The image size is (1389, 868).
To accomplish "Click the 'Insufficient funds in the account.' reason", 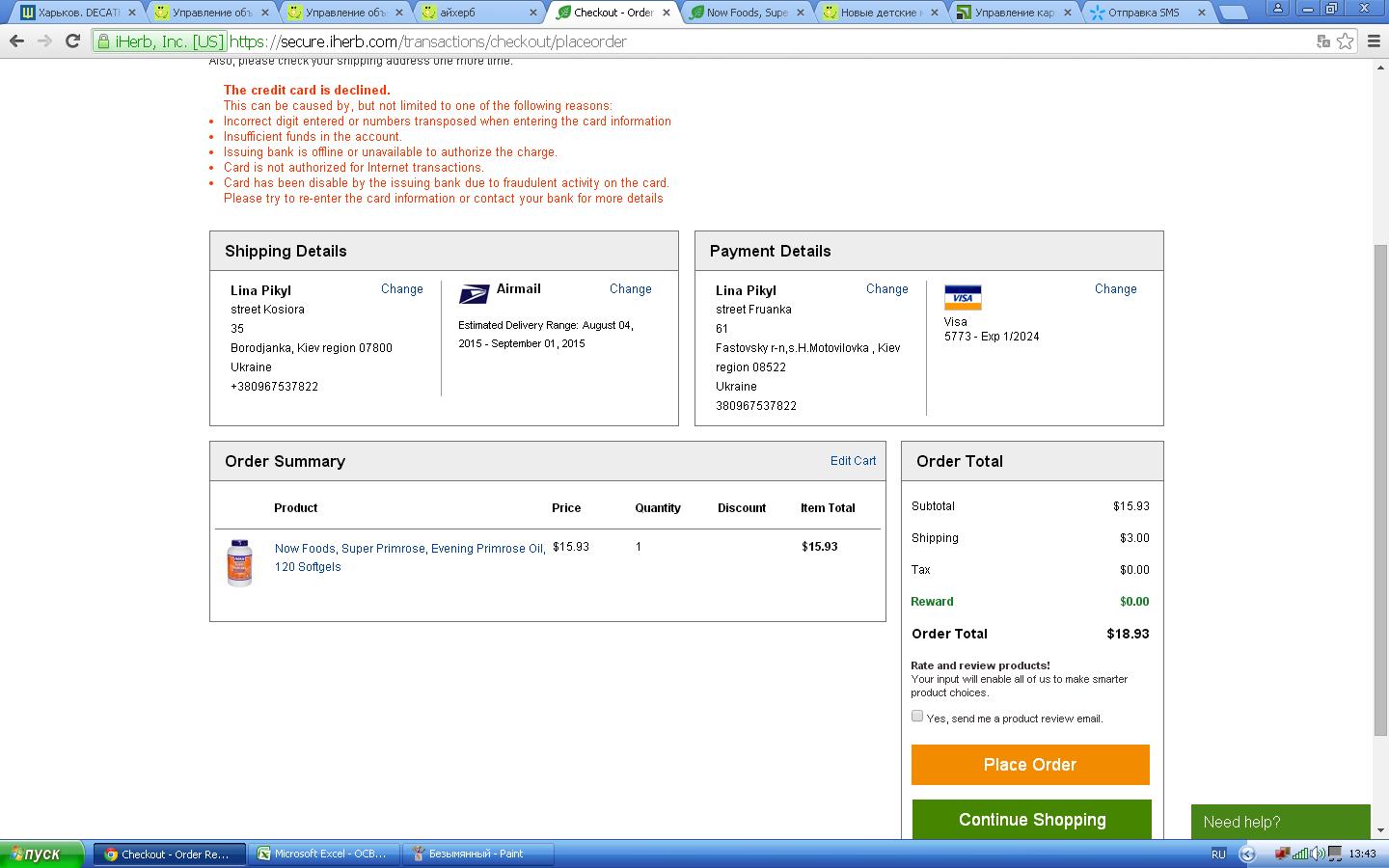I will 313,137.
